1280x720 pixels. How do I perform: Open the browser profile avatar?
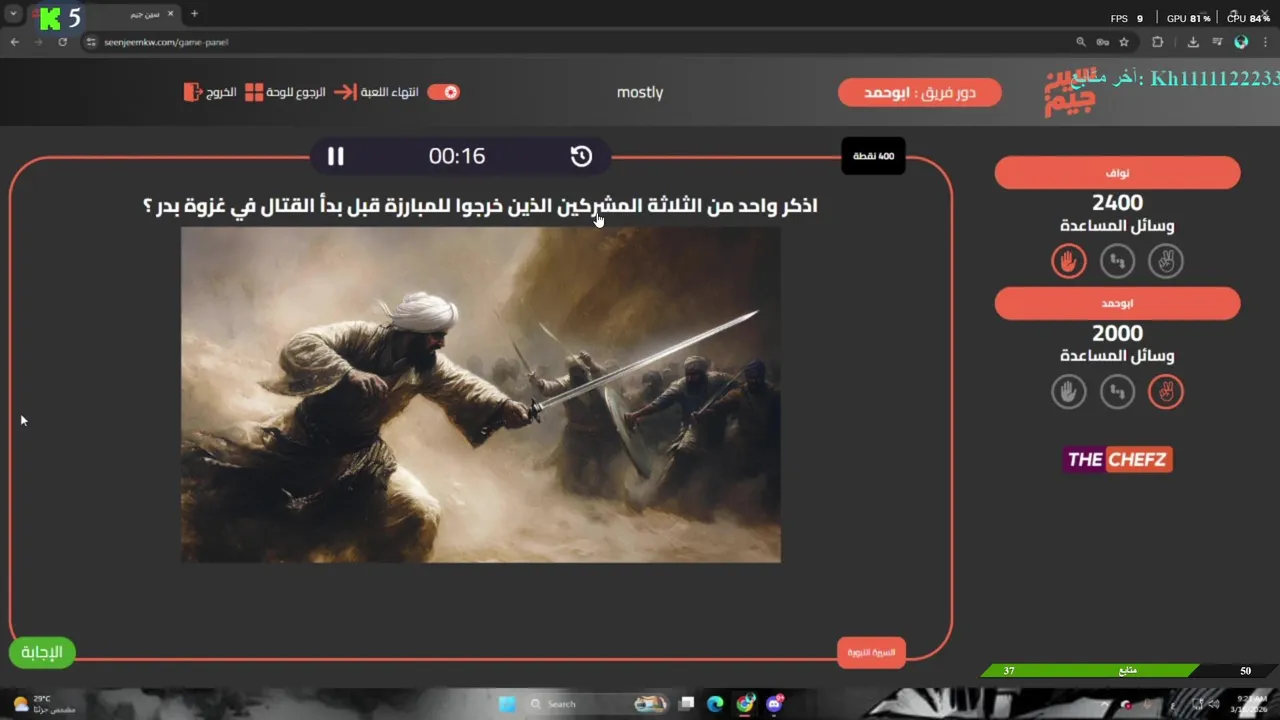[1241, 42]
